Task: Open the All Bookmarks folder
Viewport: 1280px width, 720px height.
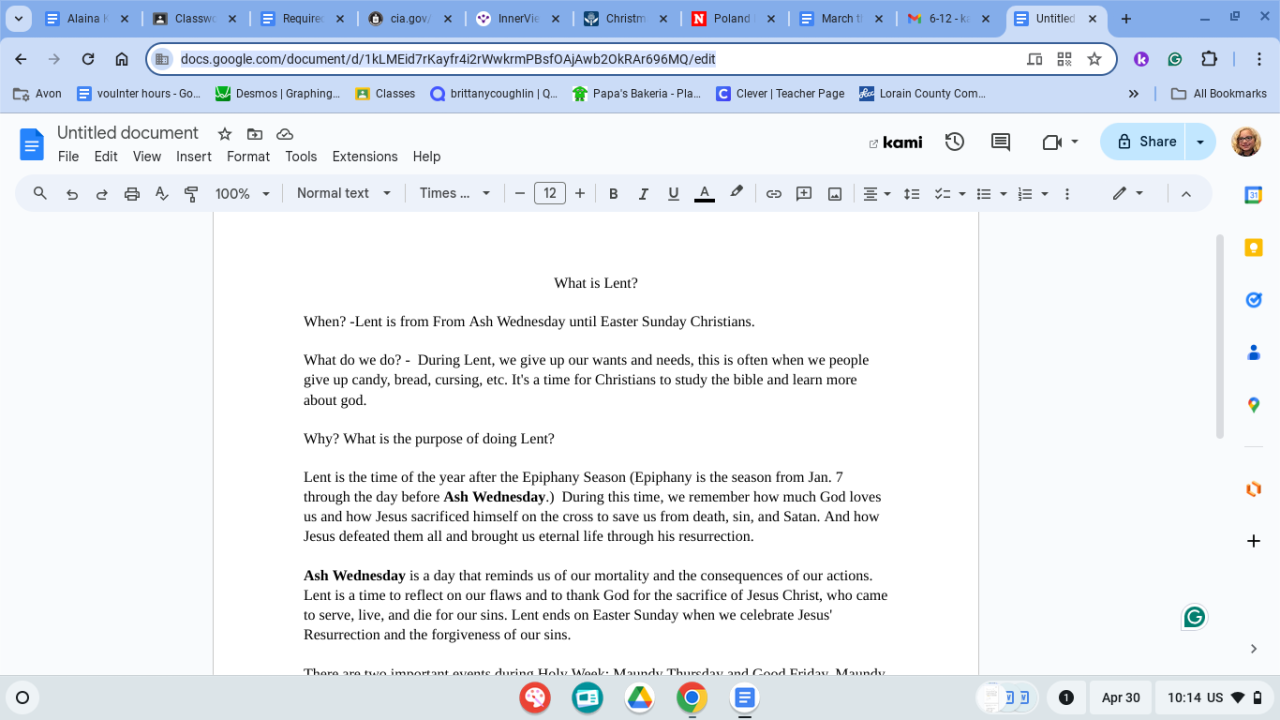Action: [1218, 94]
